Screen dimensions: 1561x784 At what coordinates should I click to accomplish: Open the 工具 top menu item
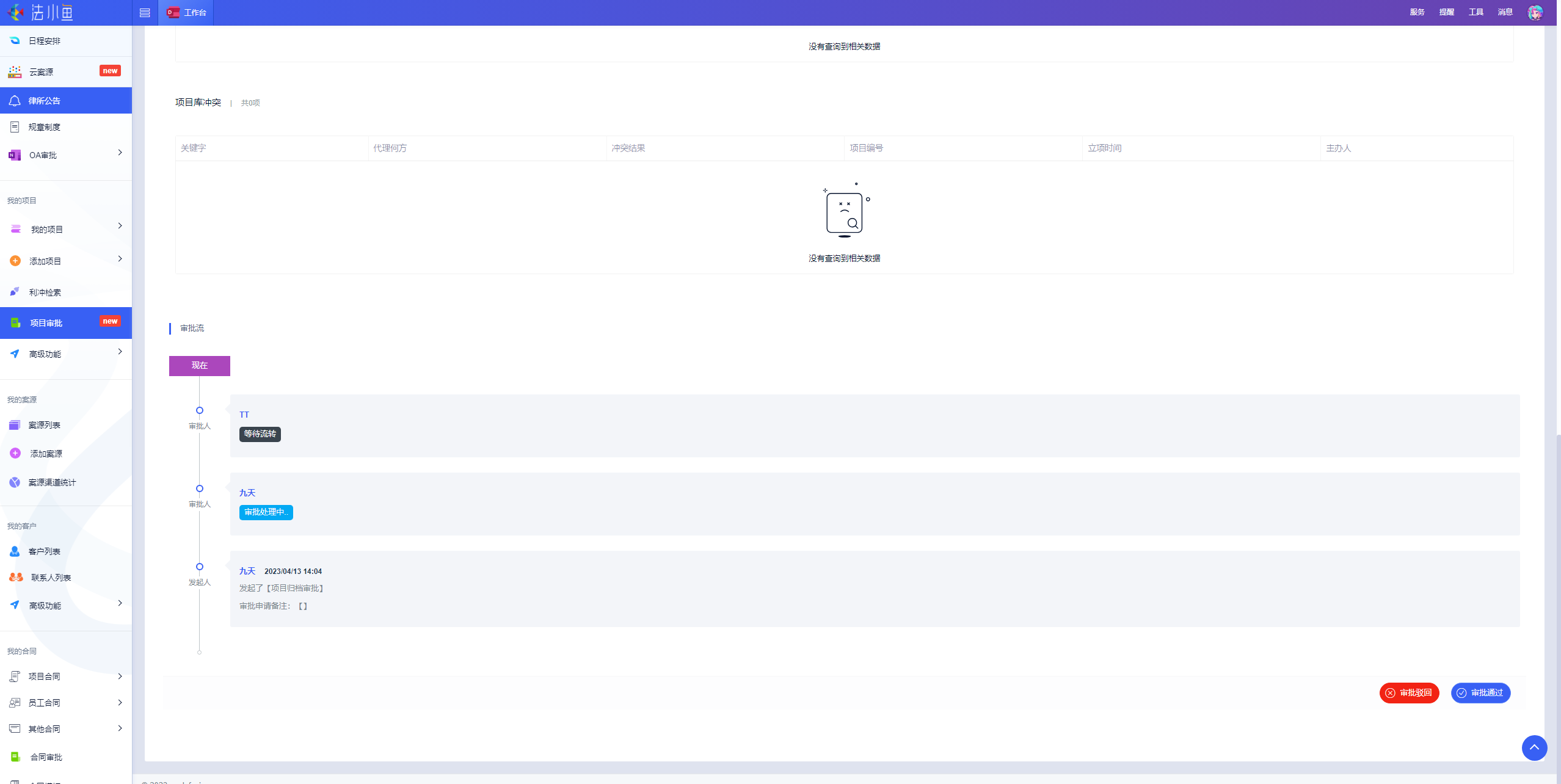point(1475,12)
